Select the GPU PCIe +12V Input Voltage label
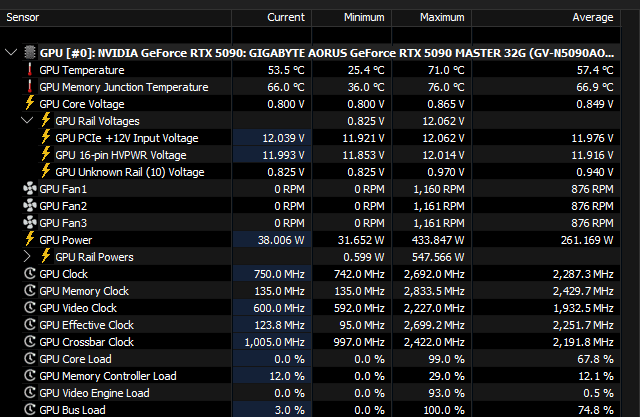This screenshot has height=417, width=640. point(127,138)
